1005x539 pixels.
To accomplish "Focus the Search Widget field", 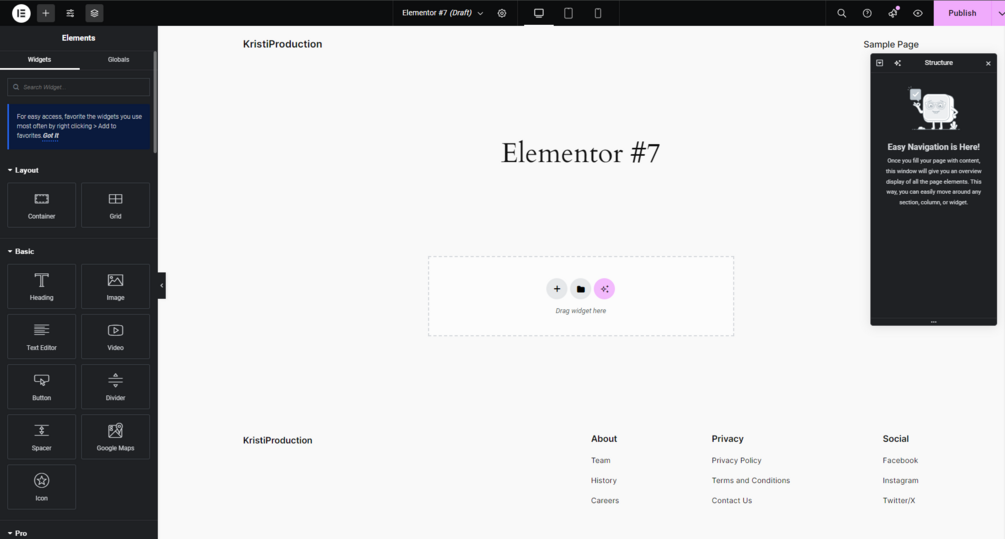I will point(78,87).
